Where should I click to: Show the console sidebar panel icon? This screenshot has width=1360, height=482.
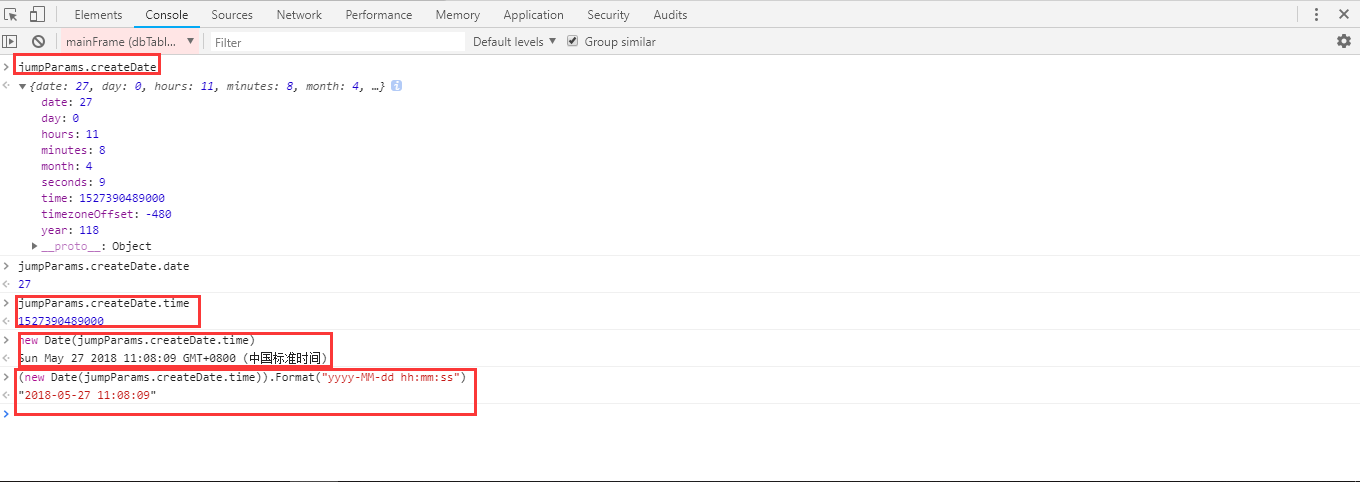10,42
